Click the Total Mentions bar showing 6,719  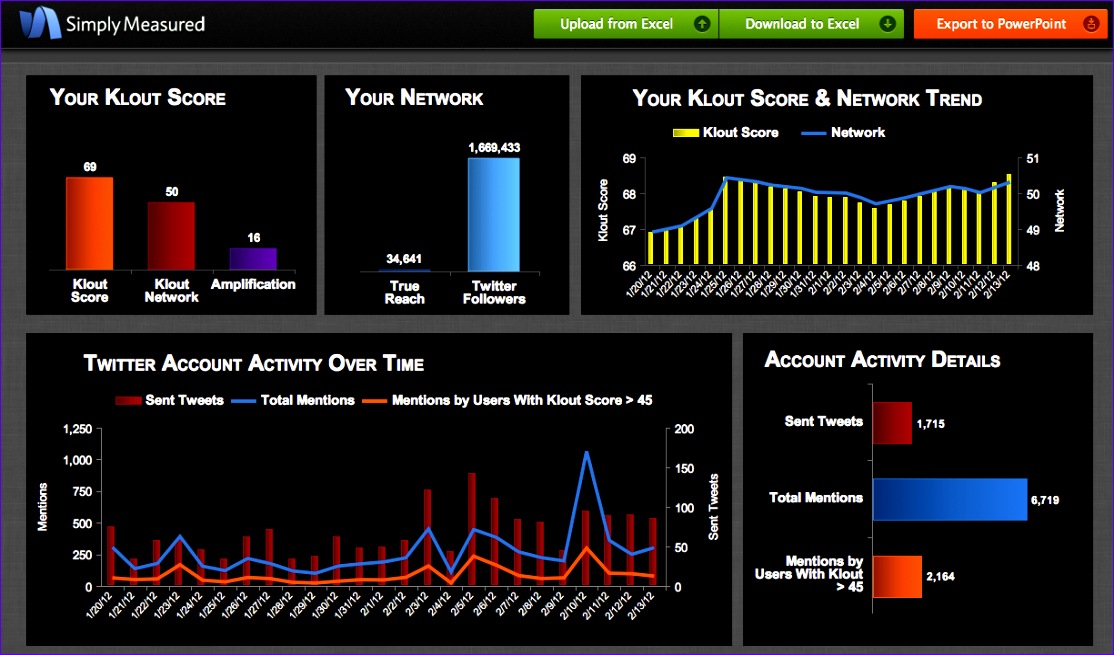pos(952,498)
